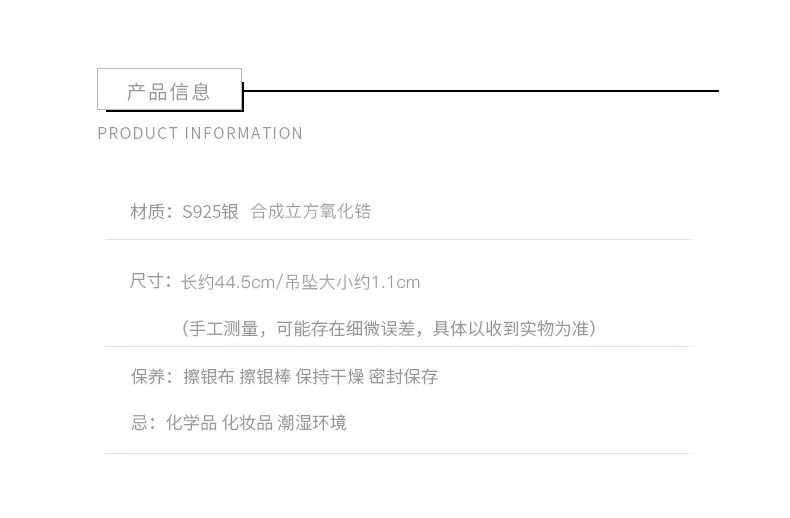Select the S925银 material text

tap(210, 212)
